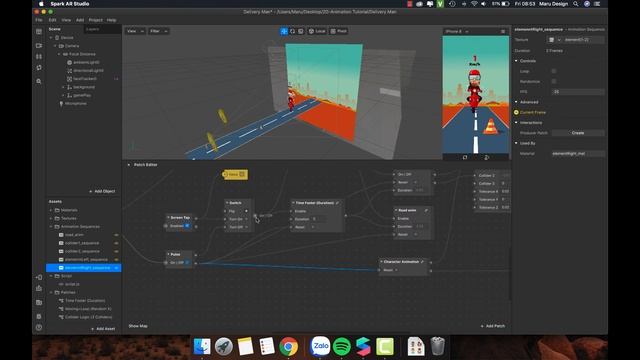
Task: Open the simulator hamburger menu icon
Action: (503, 31)
